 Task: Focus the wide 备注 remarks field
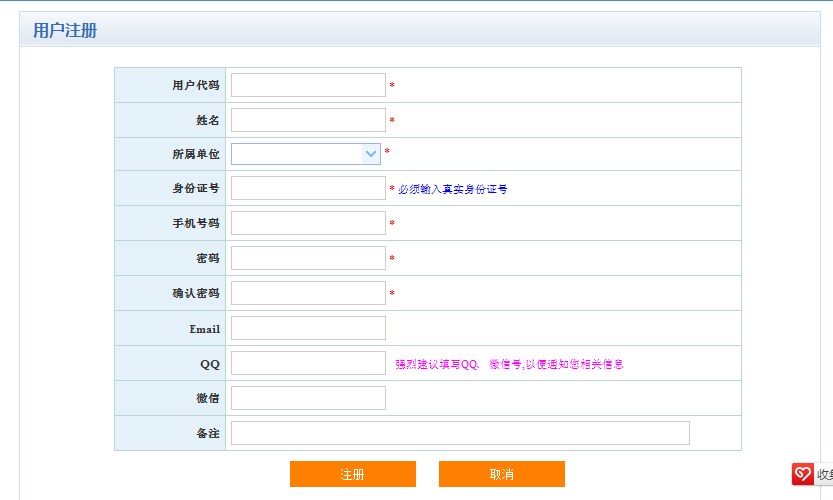[x=460, y=433]
